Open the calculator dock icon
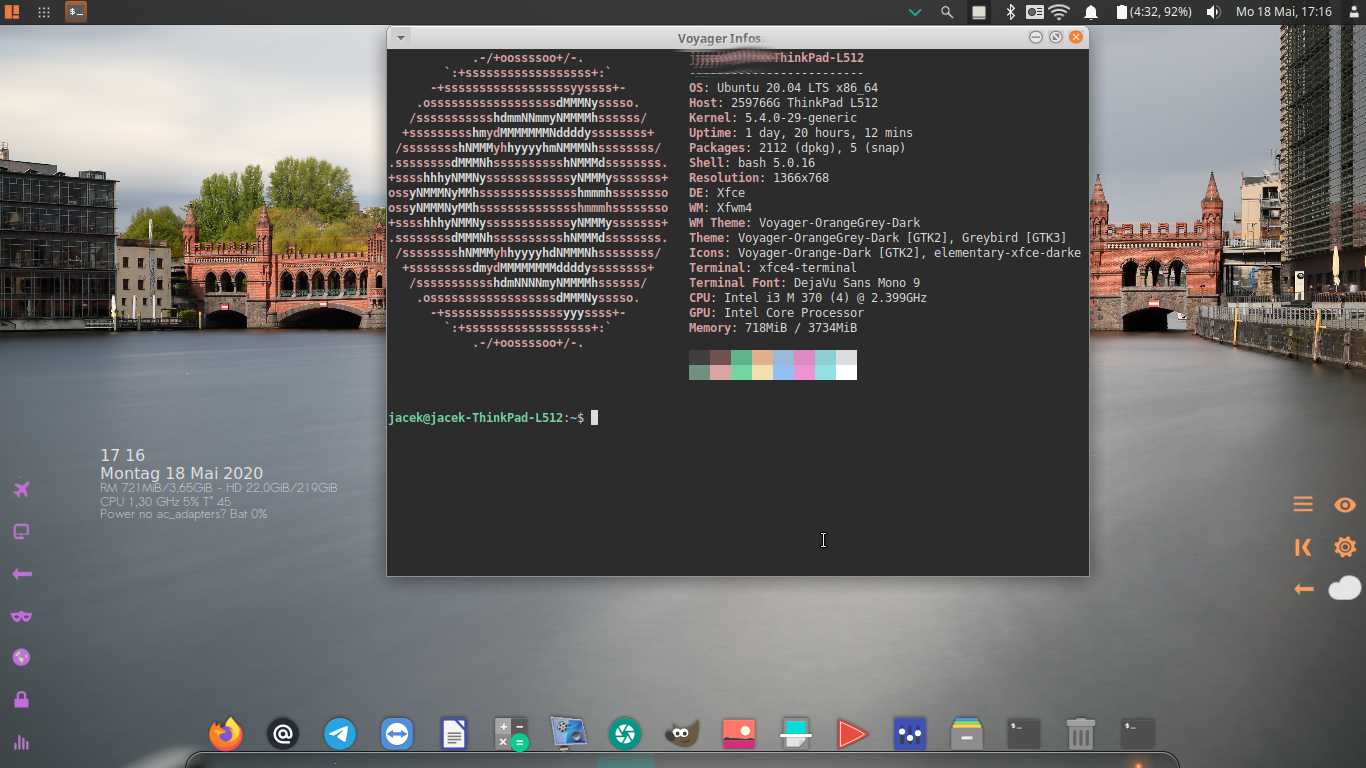This screenshot has height=768, width=1366. [x=511, y=734]
